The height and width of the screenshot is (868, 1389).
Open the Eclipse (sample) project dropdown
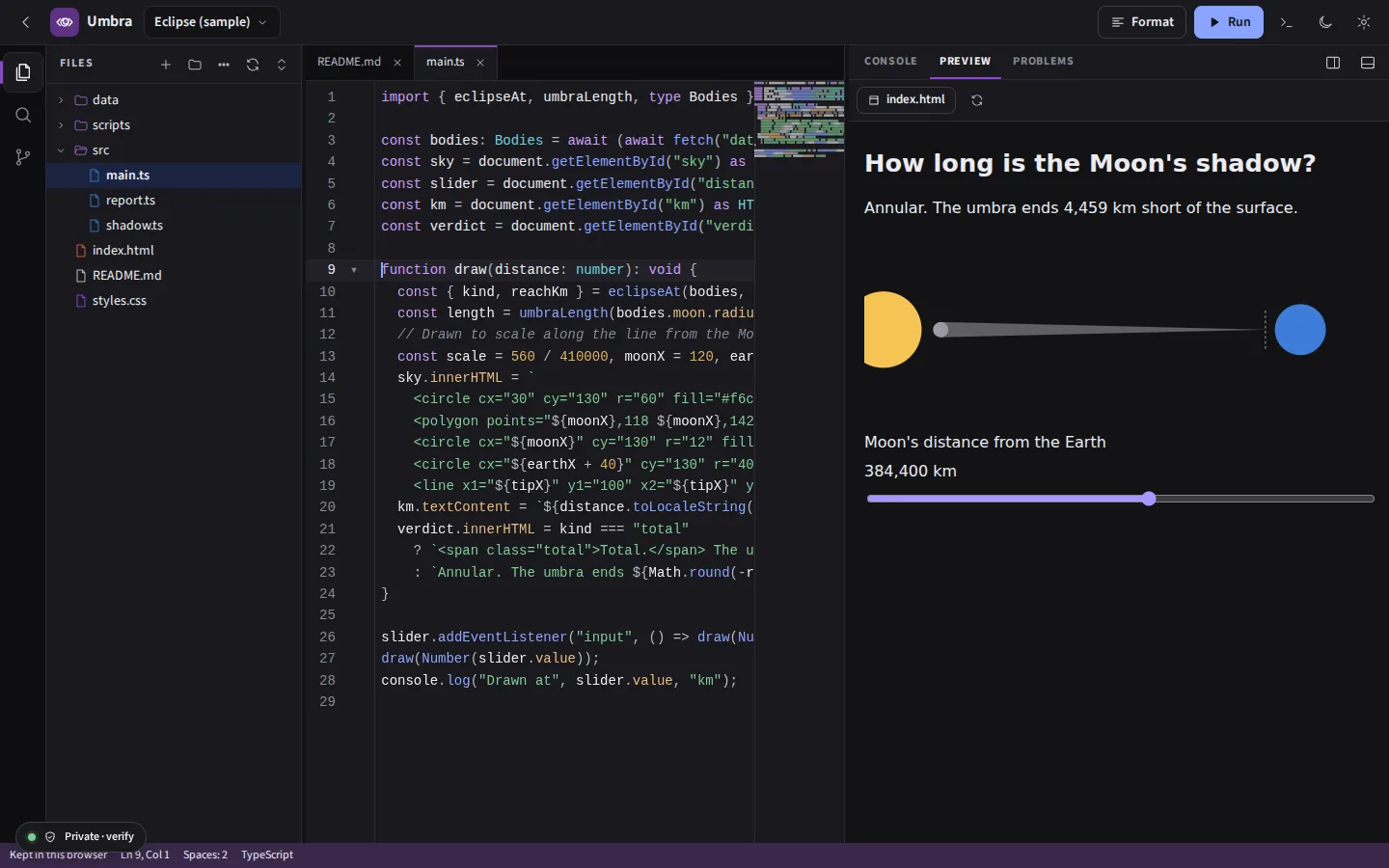(x=211, y=22)
